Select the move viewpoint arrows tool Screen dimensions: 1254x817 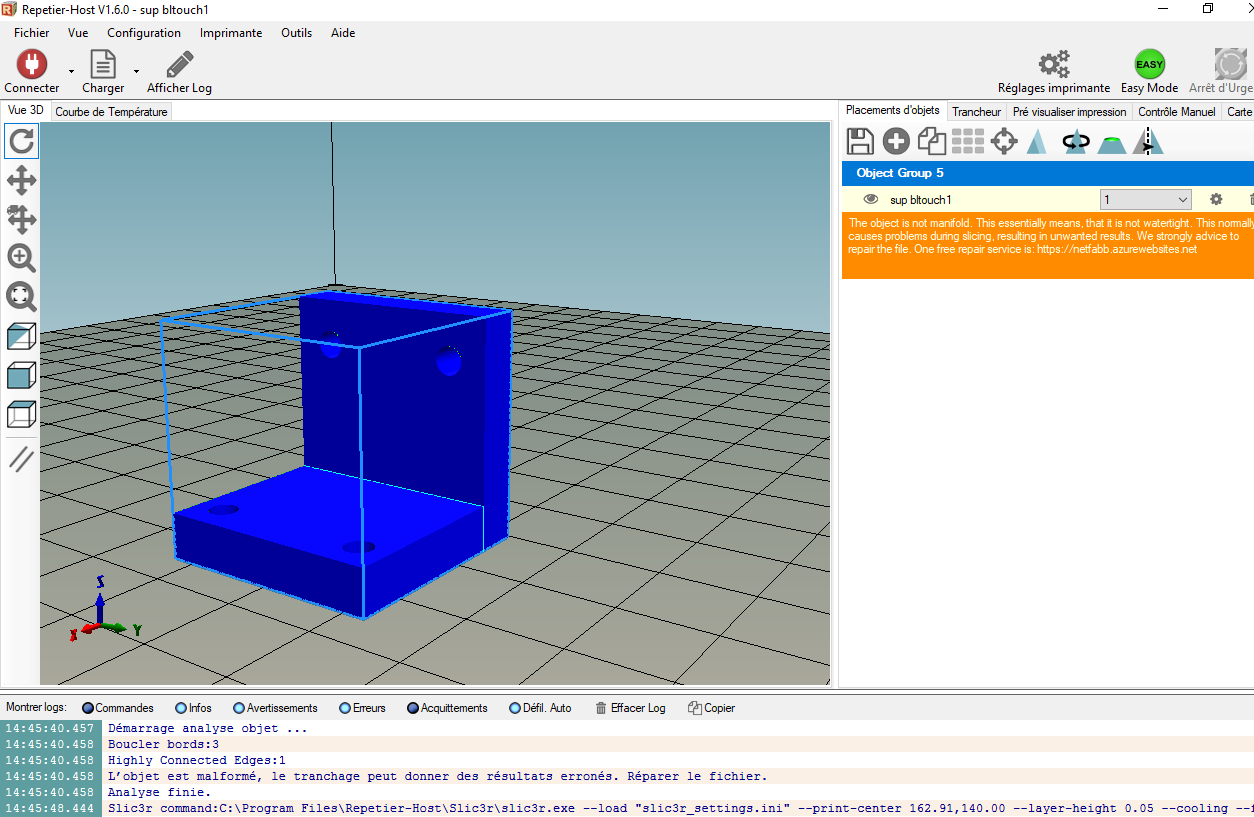coord(22,181)
